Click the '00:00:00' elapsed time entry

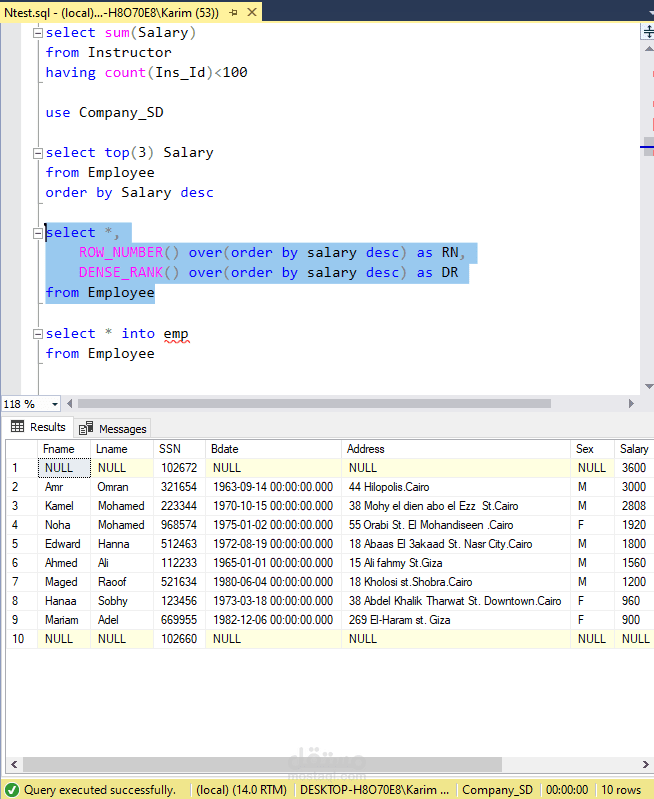tap(567, 790)
